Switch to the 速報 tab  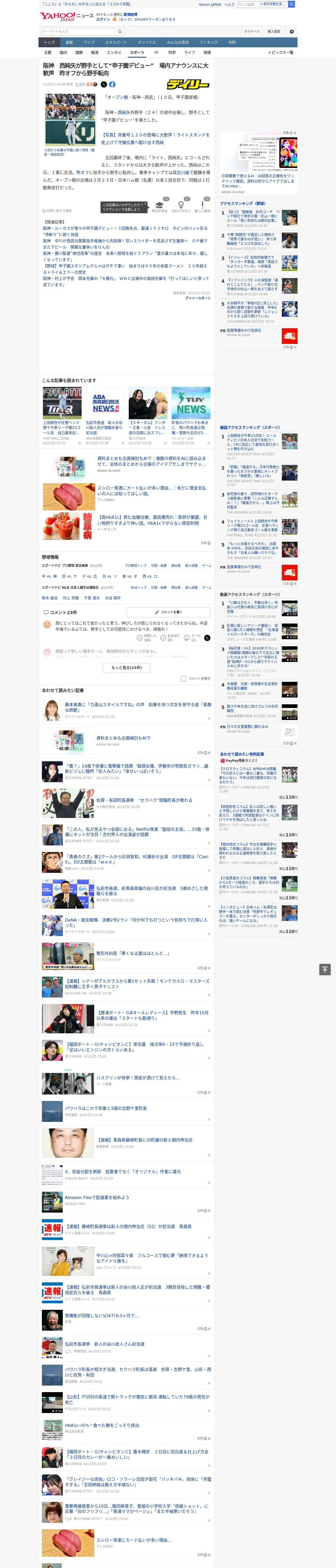pos(69,43)
